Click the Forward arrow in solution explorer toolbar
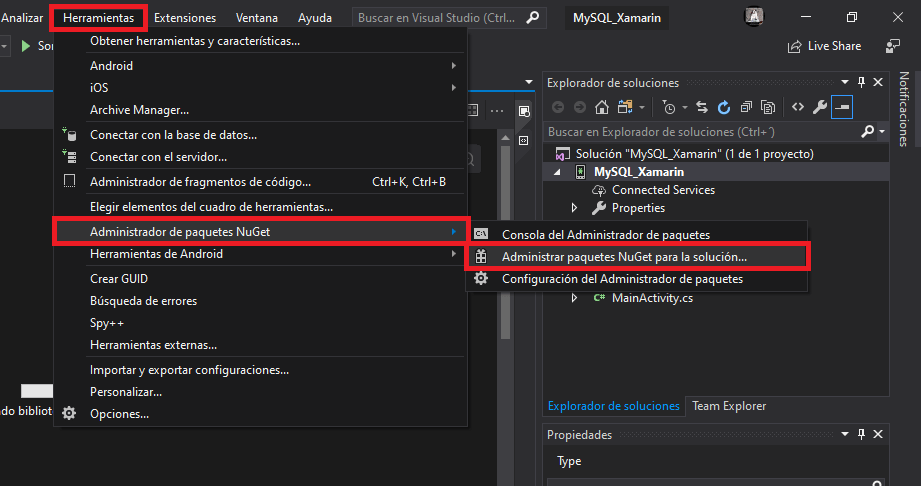 click(x=580, y=107)
